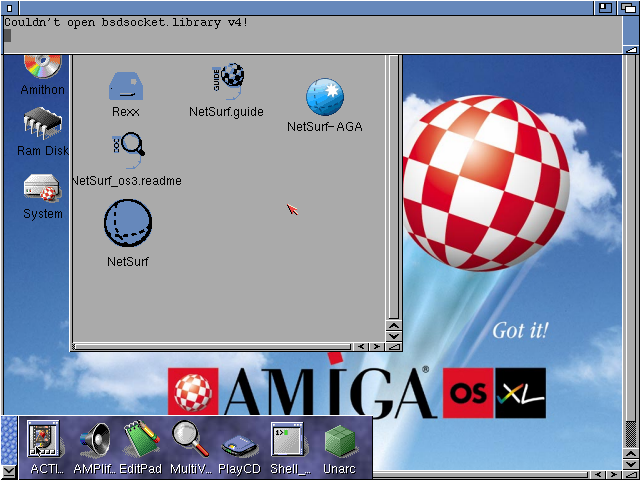Click console window zoom gadget
This screenshot has width=640, height=480.
(605, 8)
